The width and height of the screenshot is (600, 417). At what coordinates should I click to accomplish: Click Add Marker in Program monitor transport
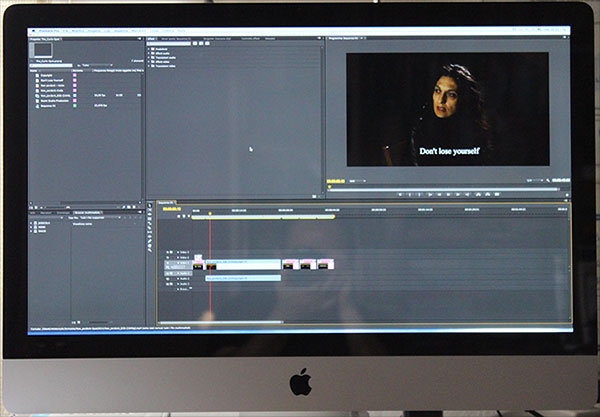(400, 194)
